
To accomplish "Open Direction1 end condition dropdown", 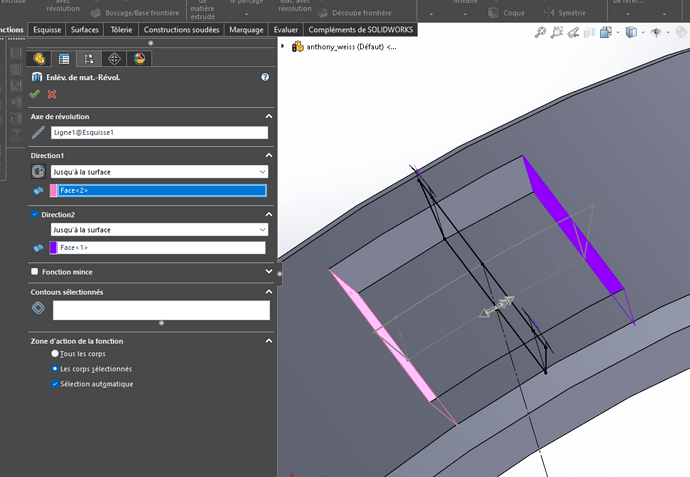I will point(262,172).
